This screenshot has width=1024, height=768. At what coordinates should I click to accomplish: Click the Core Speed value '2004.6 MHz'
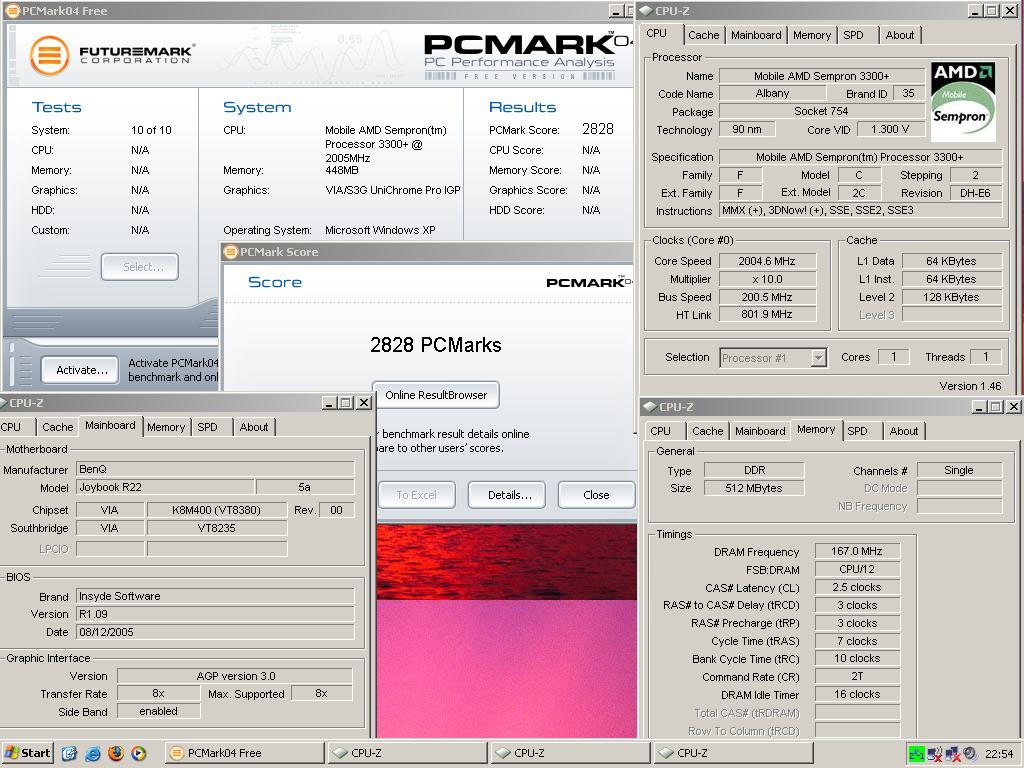[x=767, y=261]
